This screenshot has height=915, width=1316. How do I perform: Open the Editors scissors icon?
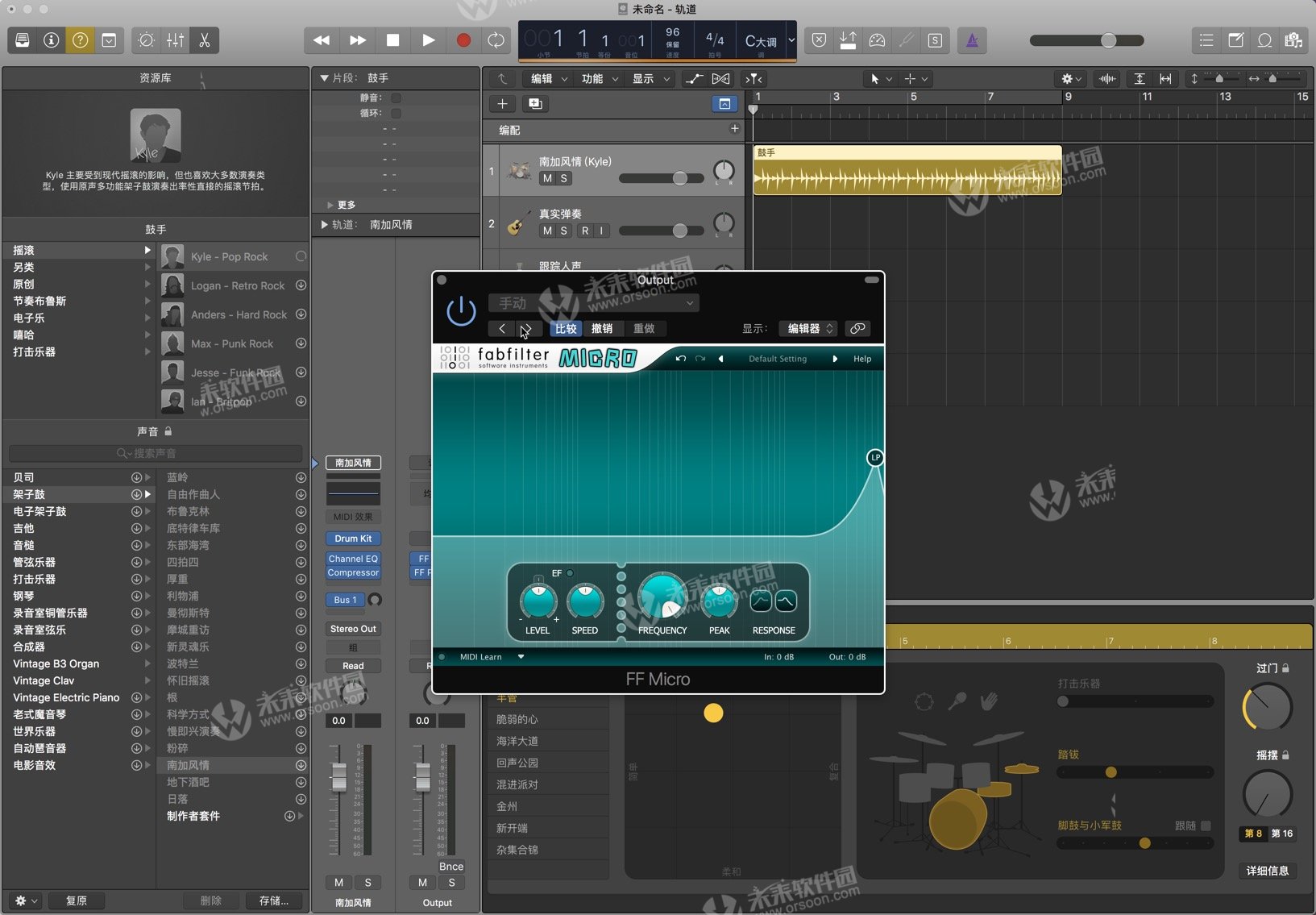click(x=204, y=40)
